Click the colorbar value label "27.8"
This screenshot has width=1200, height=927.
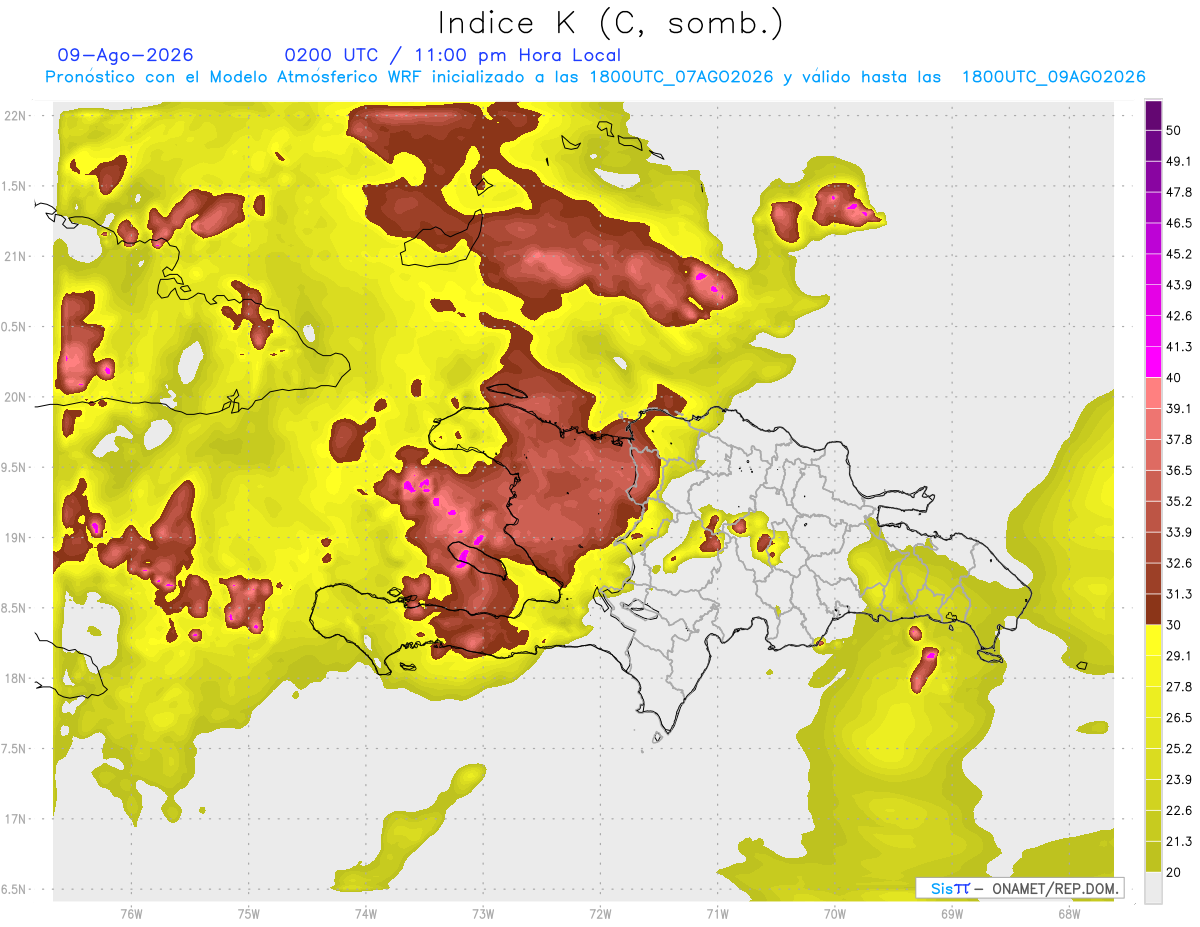pos(1178,686)
